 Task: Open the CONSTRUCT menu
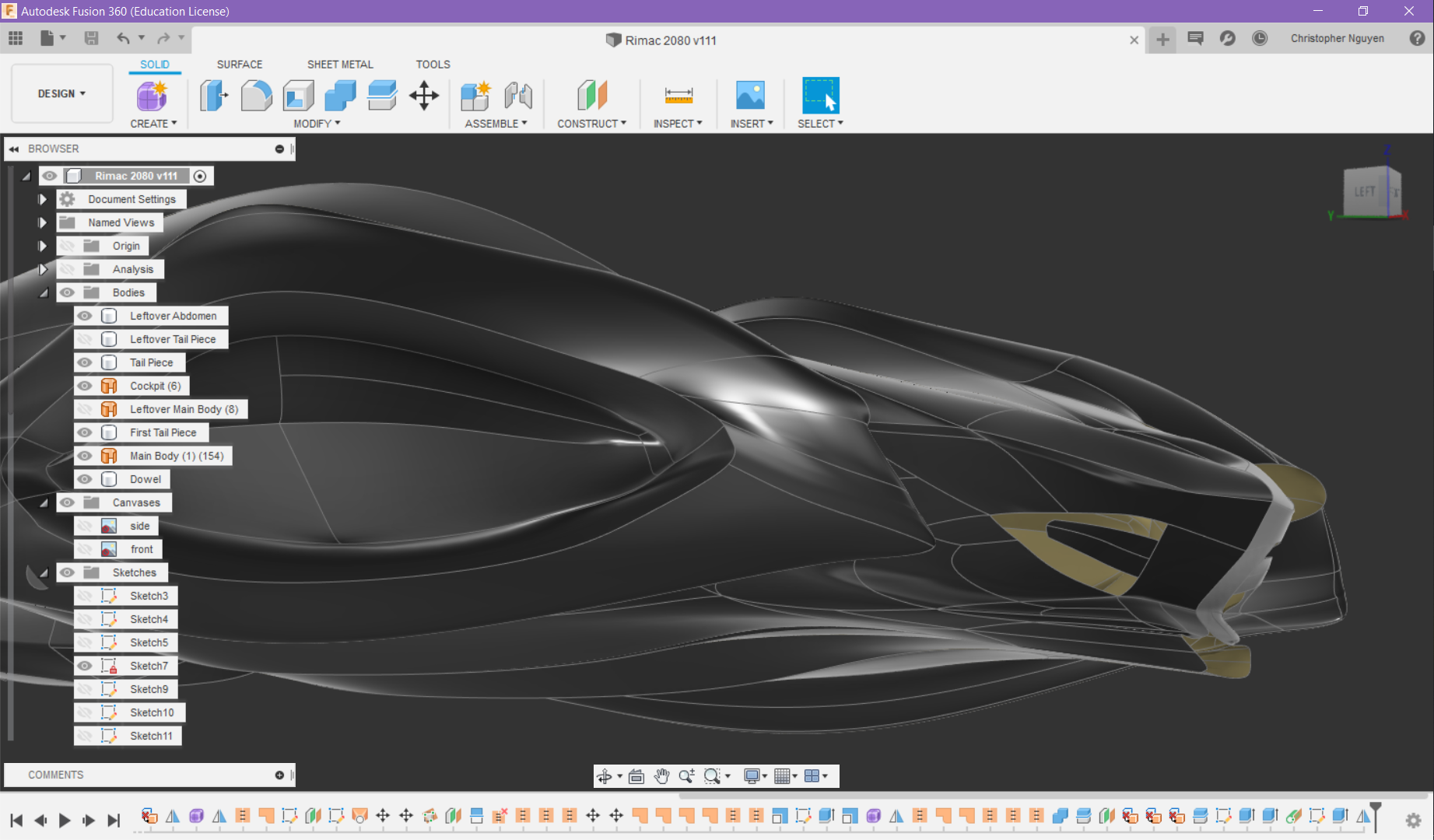point(591,124)
